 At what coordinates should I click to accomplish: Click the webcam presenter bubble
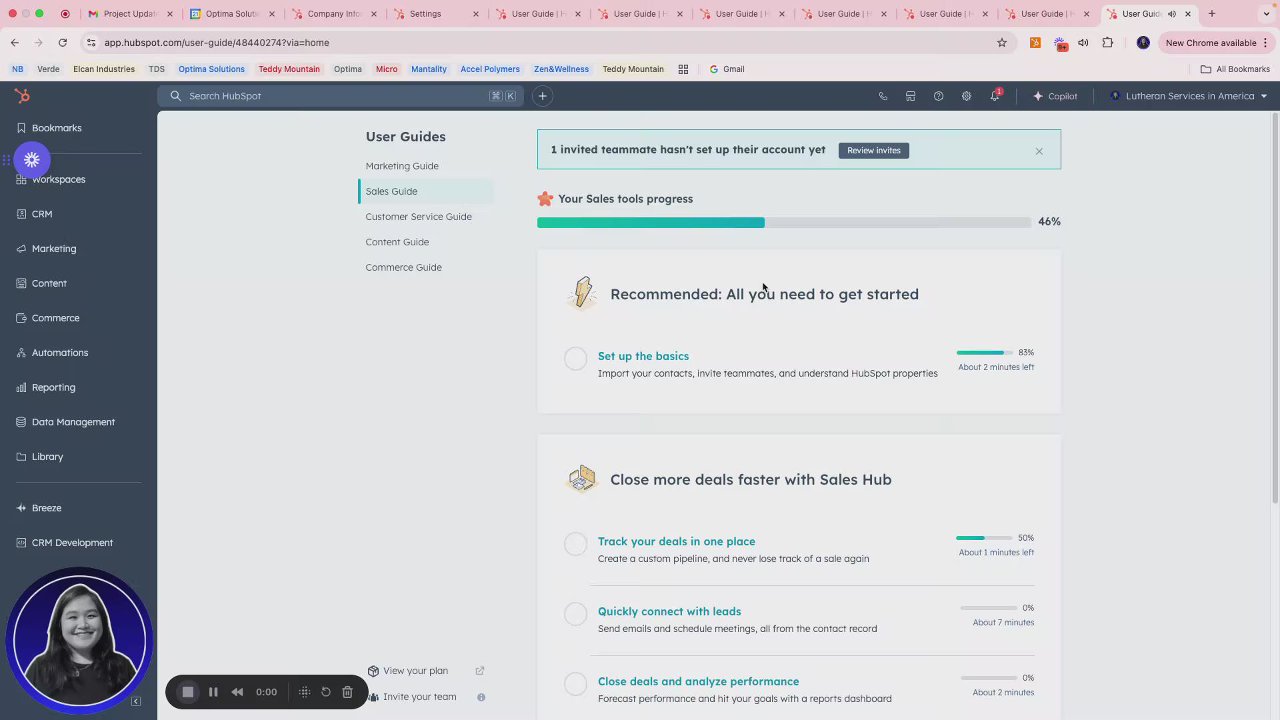click(x=79, y=641)
